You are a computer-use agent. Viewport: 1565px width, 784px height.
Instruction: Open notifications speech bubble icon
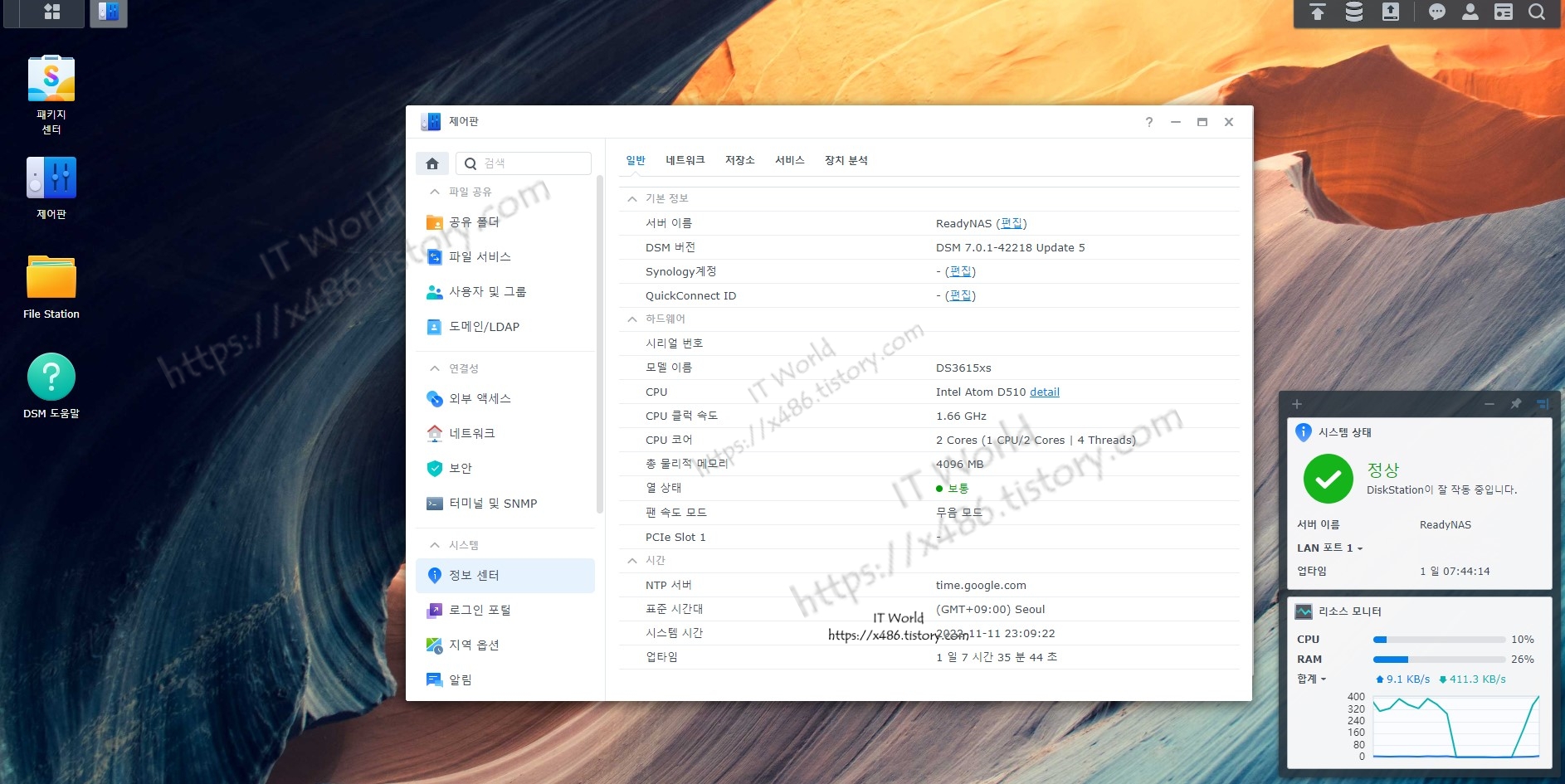pyautogui.click(x=1437, y=12)
